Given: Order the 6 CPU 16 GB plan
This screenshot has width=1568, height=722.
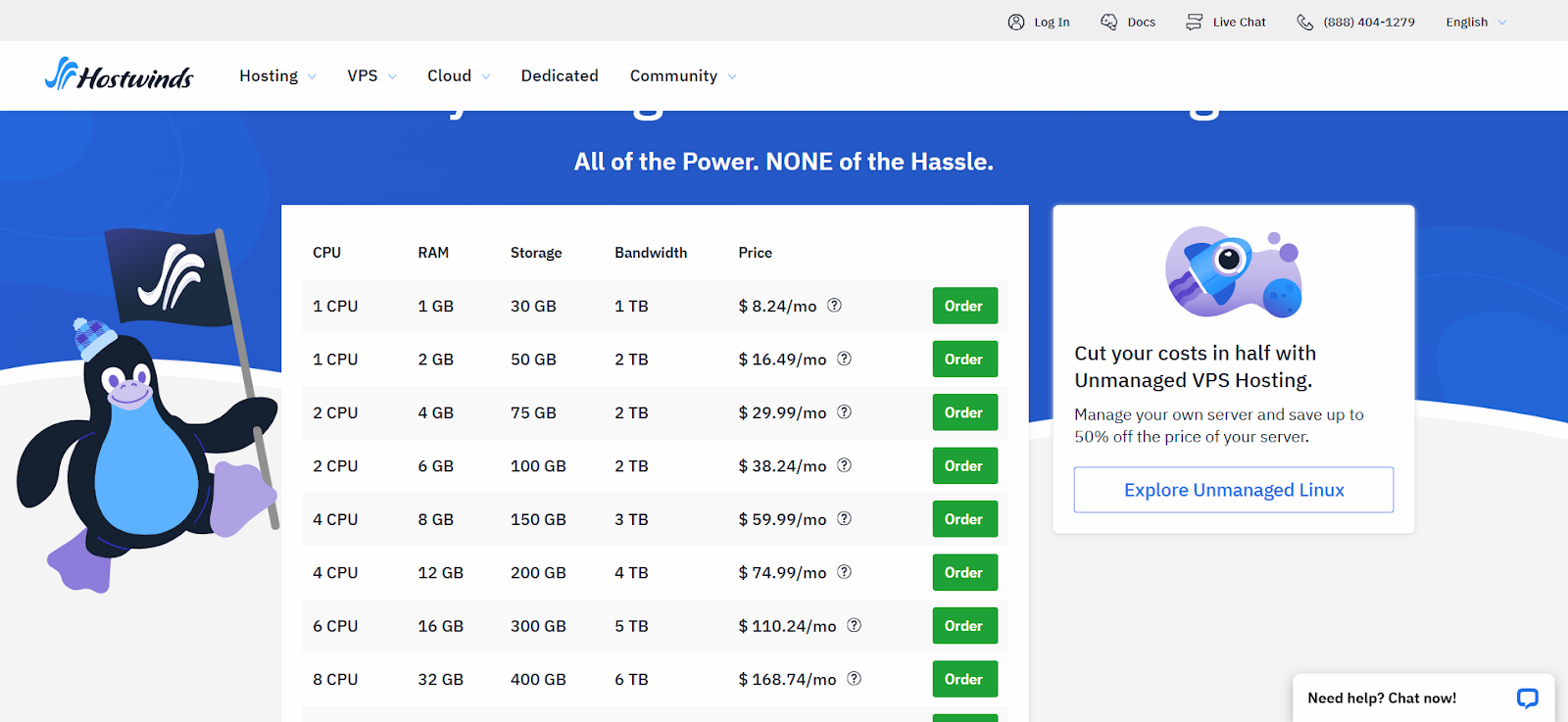Looking at the screenshot, I should (964, 625).
